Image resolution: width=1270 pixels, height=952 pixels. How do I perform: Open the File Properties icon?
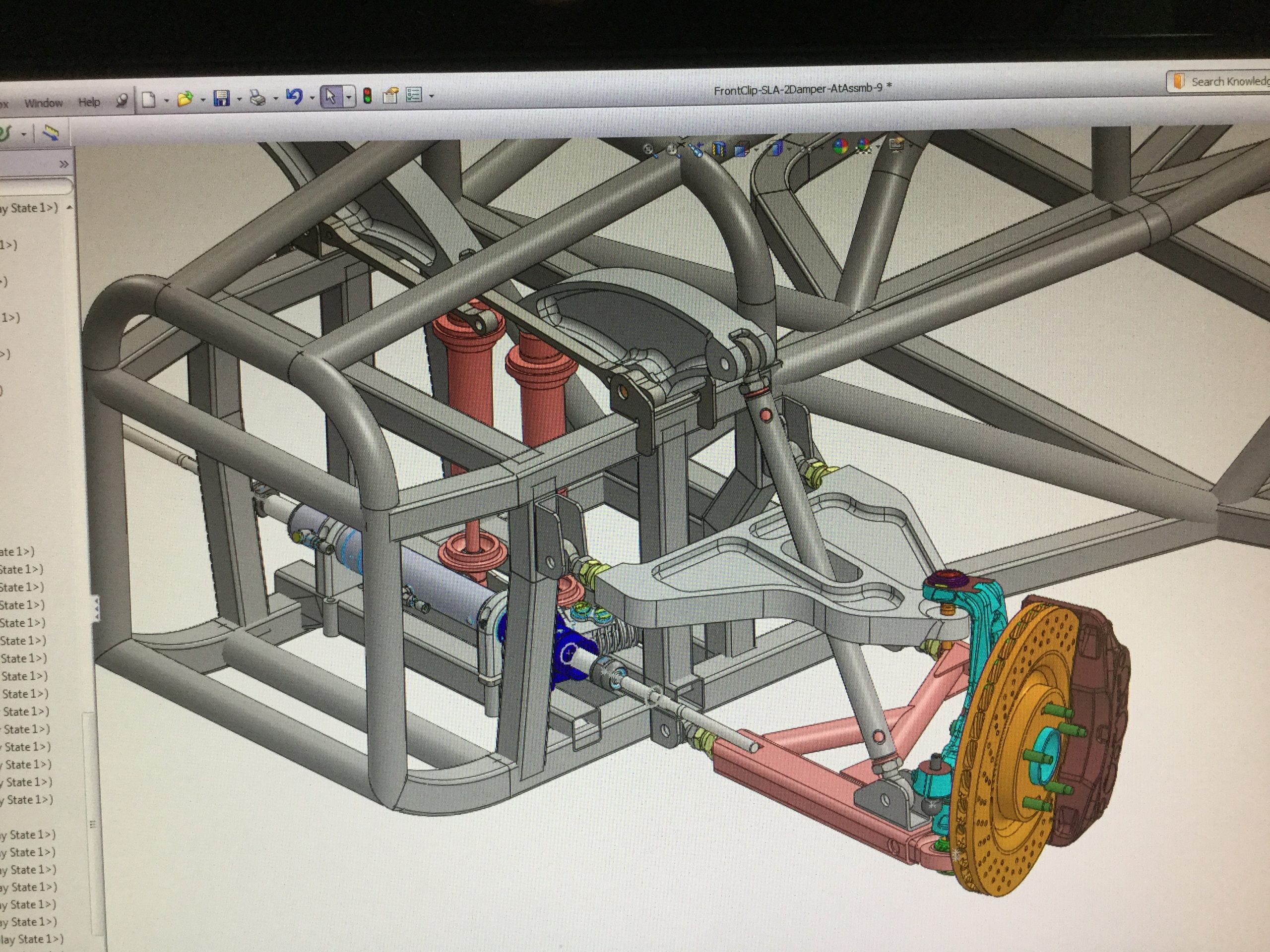(x=390, y=95)
